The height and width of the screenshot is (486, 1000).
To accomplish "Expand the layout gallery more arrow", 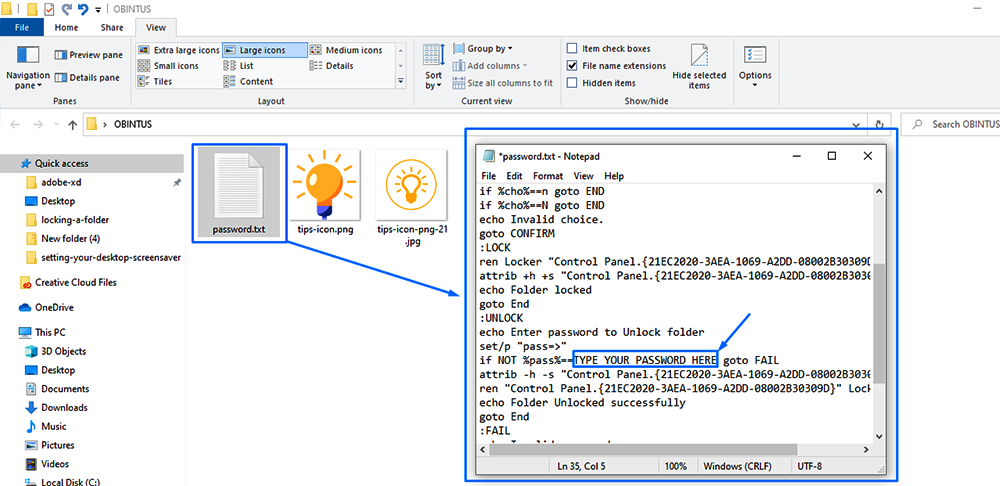I will click(x=401, y=82).
